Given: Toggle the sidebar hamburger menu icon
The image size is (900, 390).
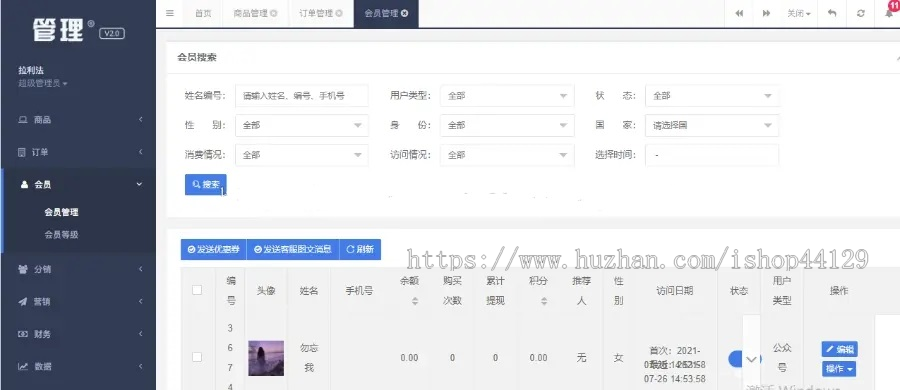Looking at the screenshot, I should (x=170, y=13).
